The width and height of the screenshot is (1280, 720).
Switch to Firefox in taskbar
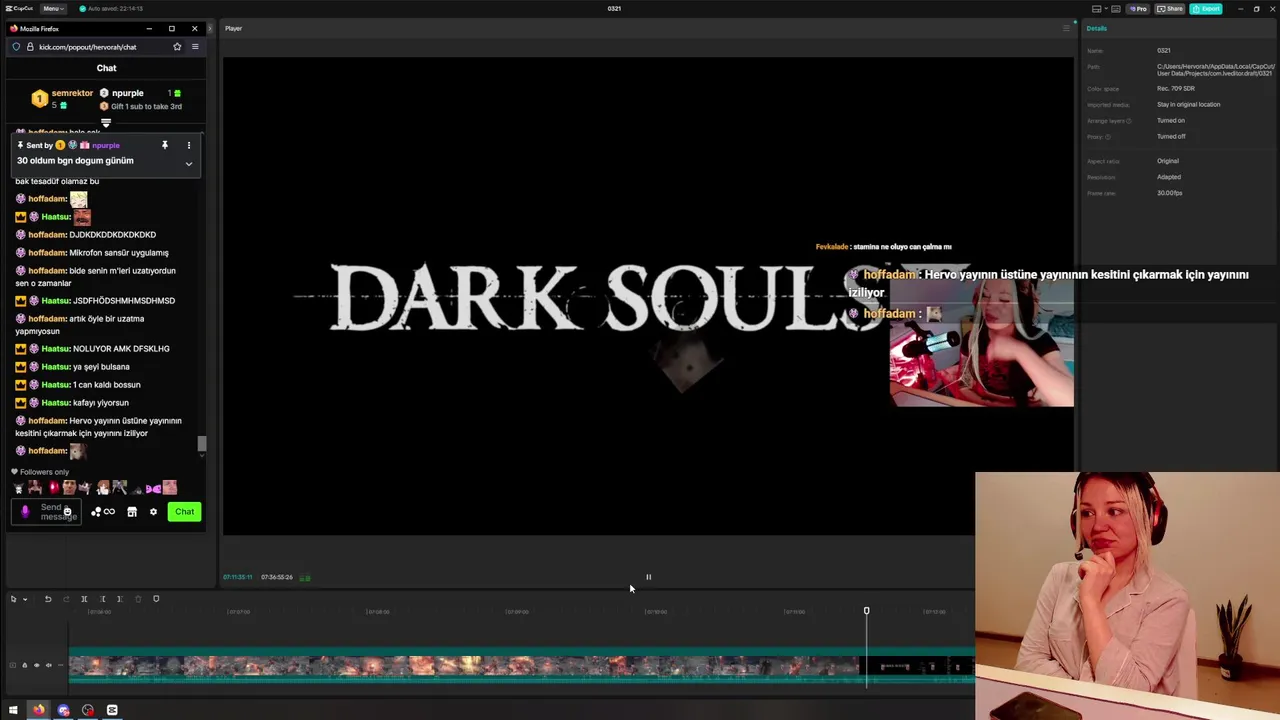(38, 710)
